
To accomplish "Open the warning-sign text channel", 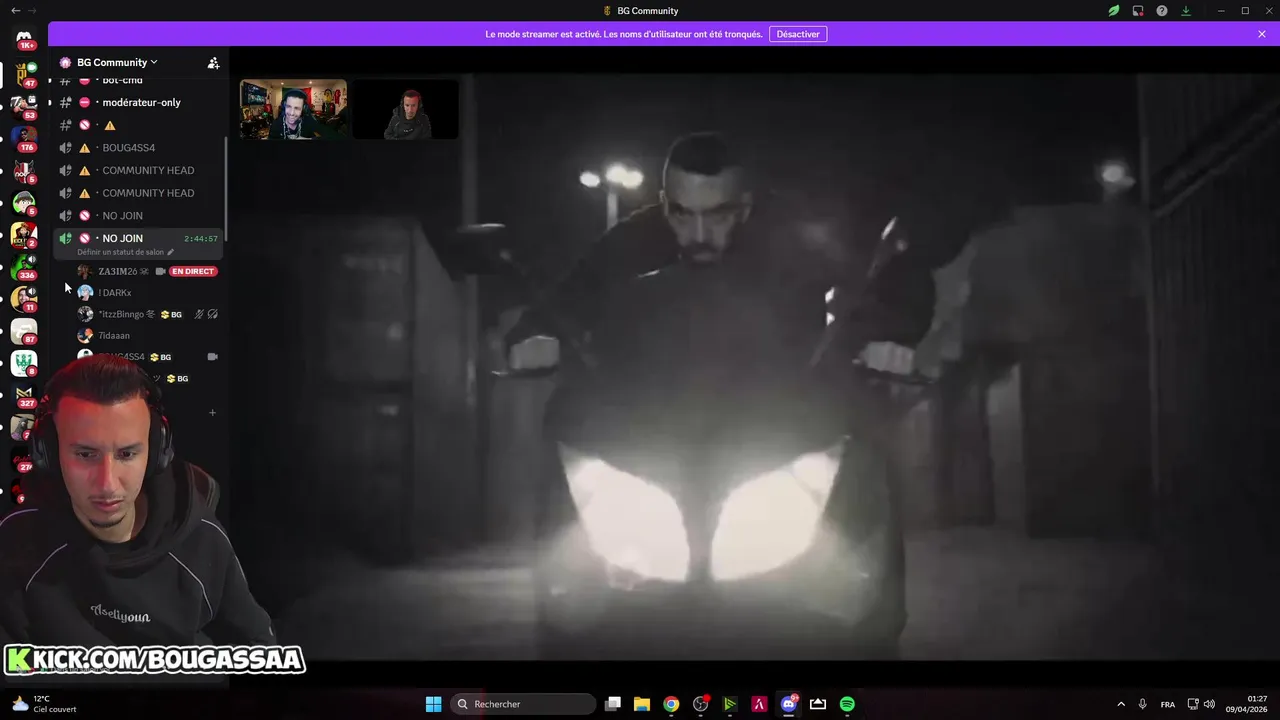I will pyautogui.click(x=138, y=125).
